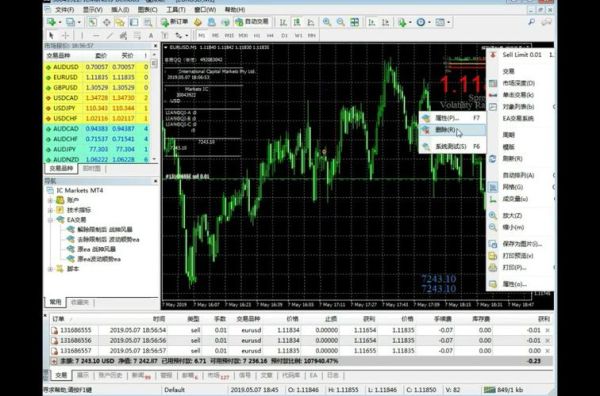The width and height of the screenshot is (600, 396).
Task: Select the candlestick chart type icon
Action: [x=297, y=22]
